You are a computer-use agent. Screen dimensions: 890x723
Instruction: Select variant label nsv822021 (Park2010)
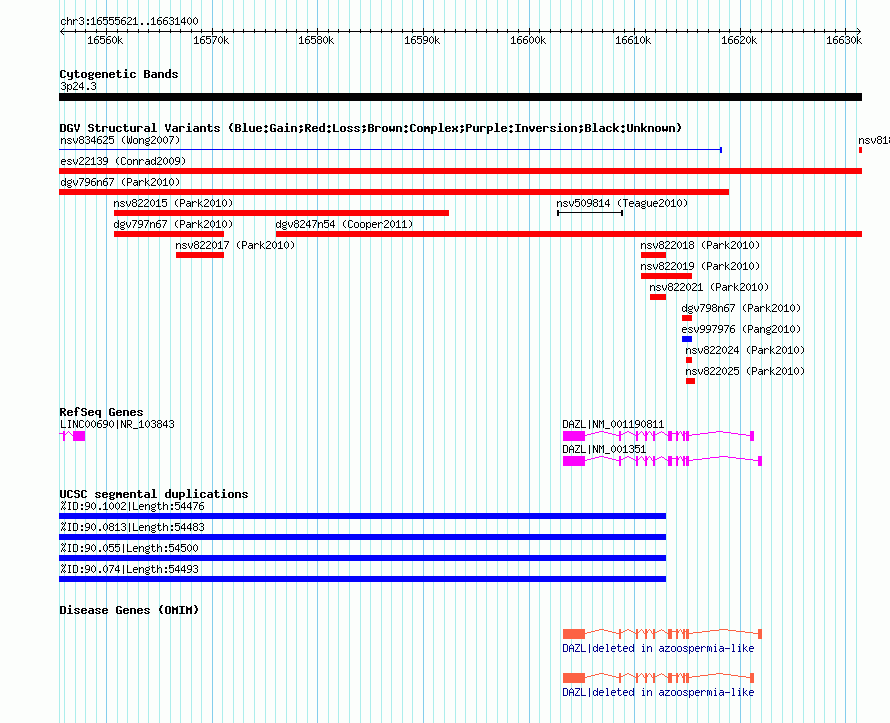(x=709, y=287)
